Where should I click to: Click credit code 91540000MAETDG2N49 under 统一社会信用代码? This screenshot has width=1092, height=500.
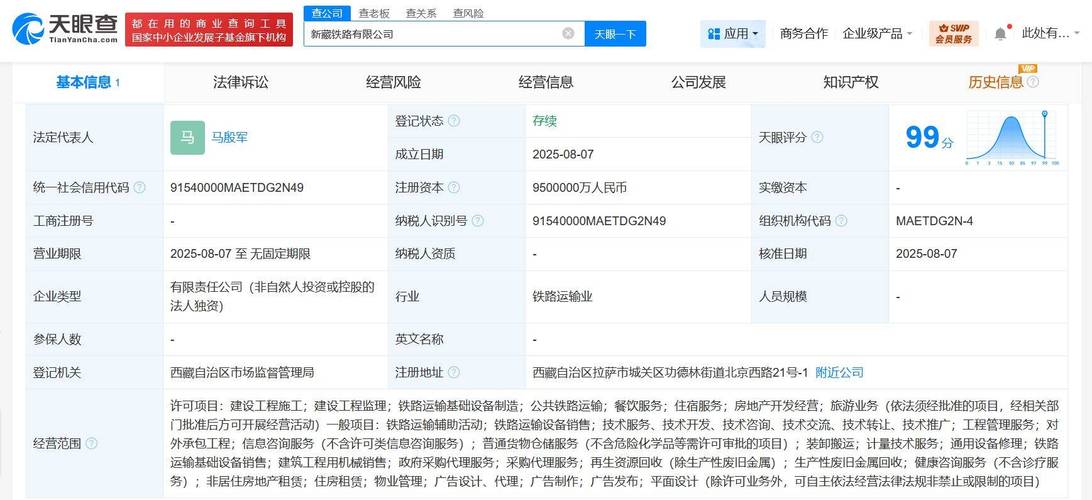click(237, 188)
